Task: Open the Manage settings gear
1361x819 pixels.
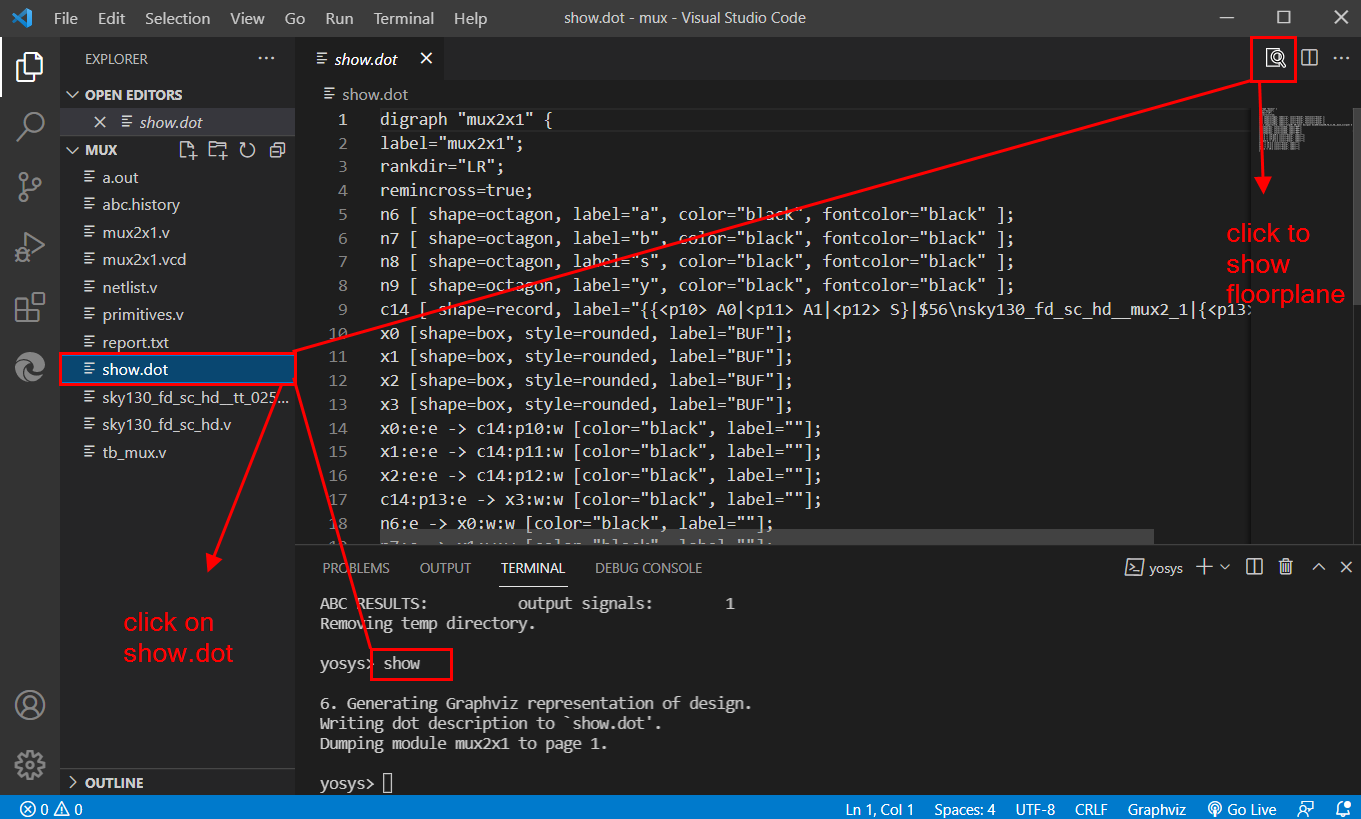Action: [30, 765]
